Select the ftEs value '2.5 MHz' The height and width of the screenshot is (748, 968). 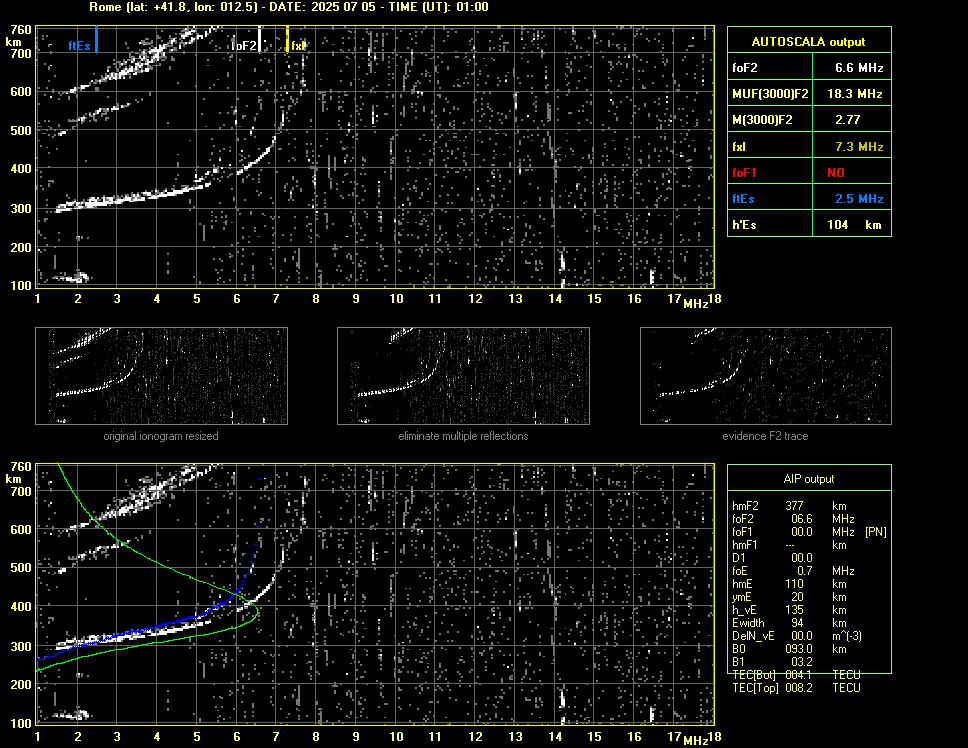859,199
